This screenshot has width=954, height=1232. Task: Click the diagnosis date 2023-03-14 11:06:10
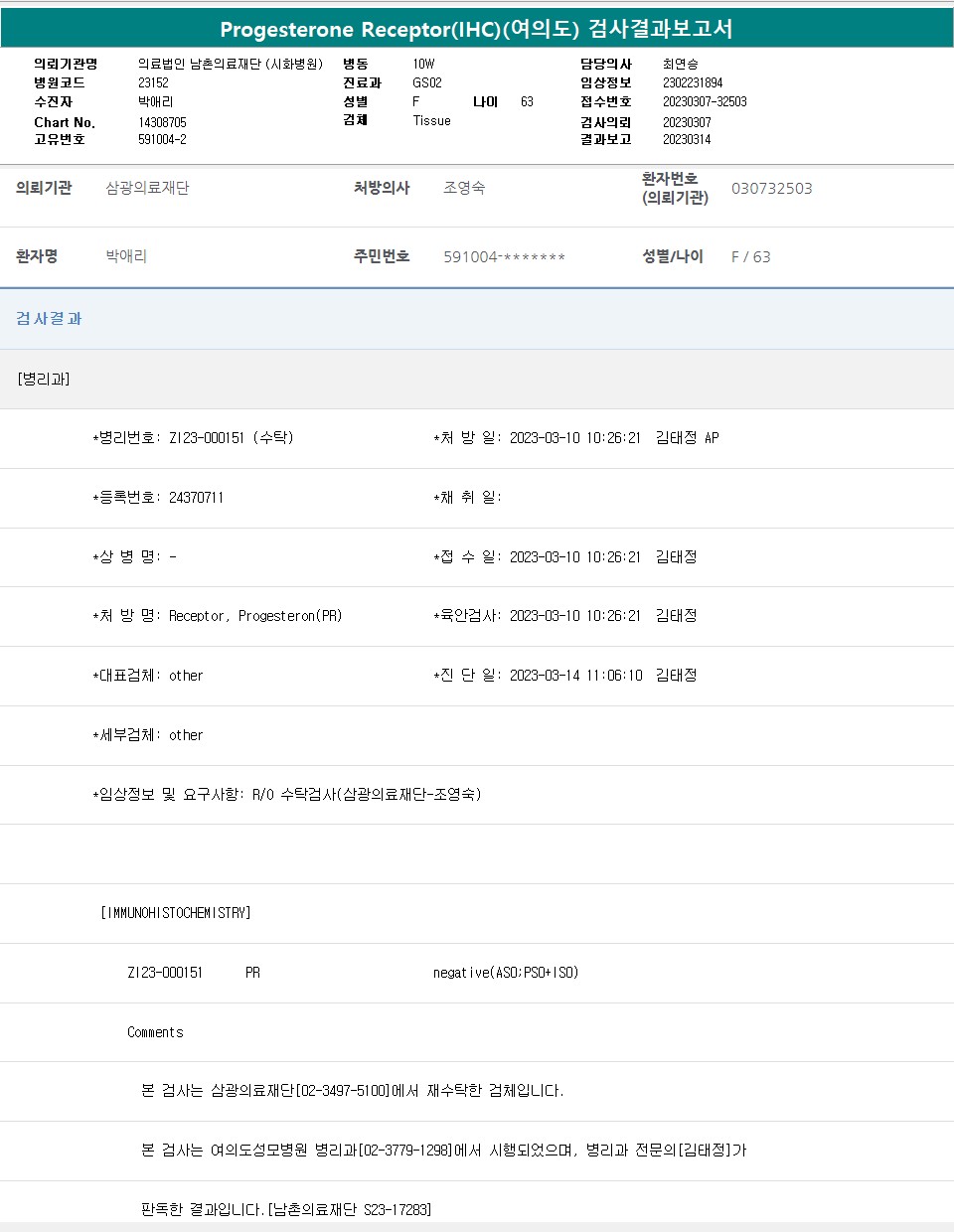[575, 676]
